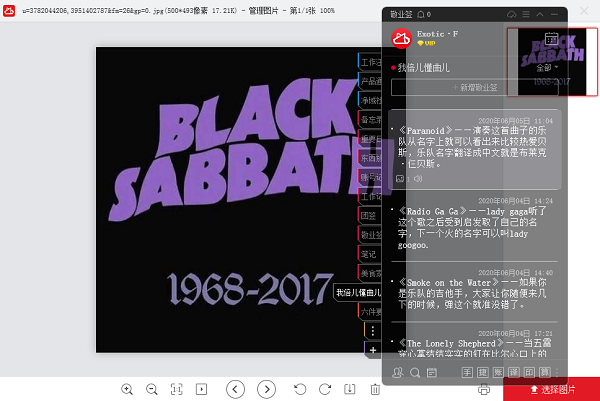The height and width of the screenshot is (401, 600).
Task: Open the Smoke on the Water note
Action: [x=475, y=293]
